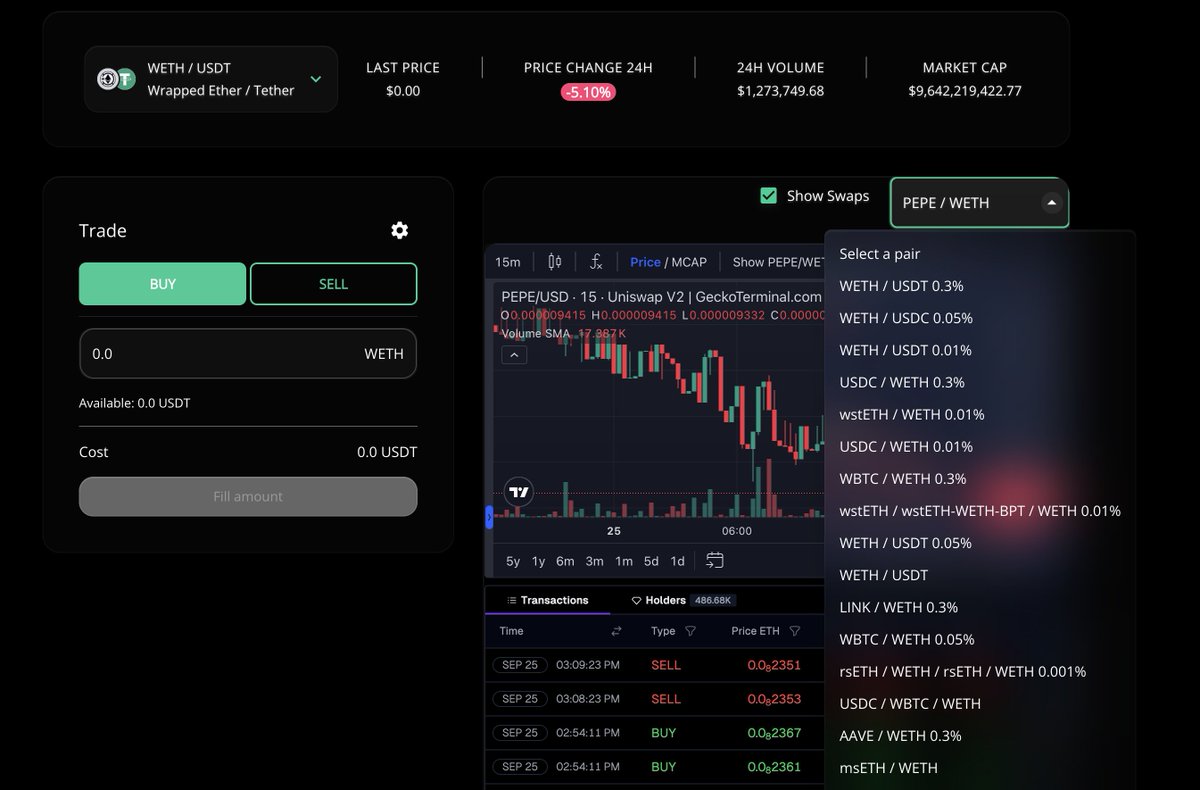The width and height of the screenshot is (1200, 790).
Task: Set chart range to 1m
Action: pyautogui.click(x=624, y=561)
